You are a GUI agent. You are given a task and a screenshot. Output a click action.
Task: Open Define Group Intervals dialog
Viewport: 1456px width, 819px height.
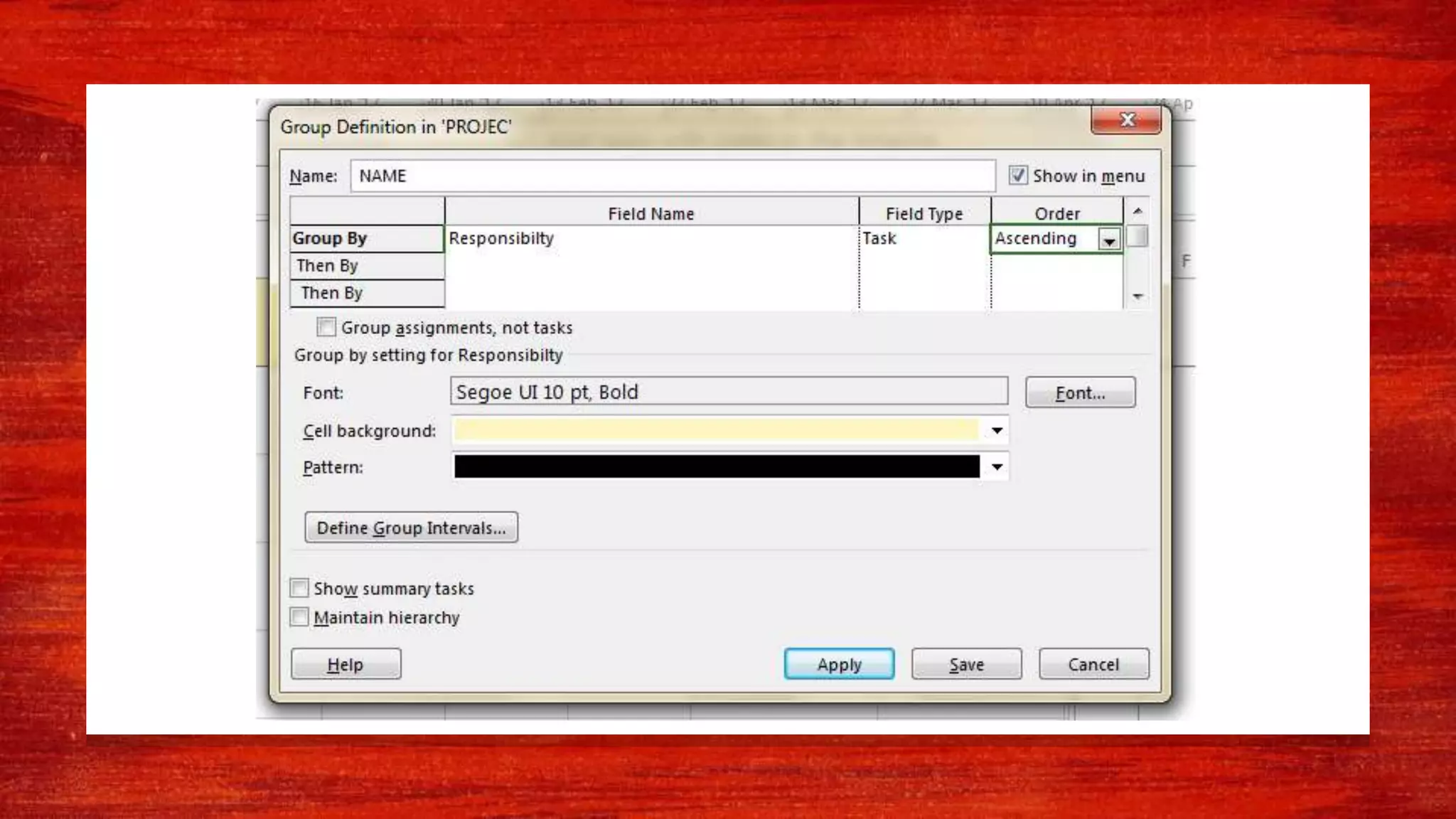pos(411,528)
